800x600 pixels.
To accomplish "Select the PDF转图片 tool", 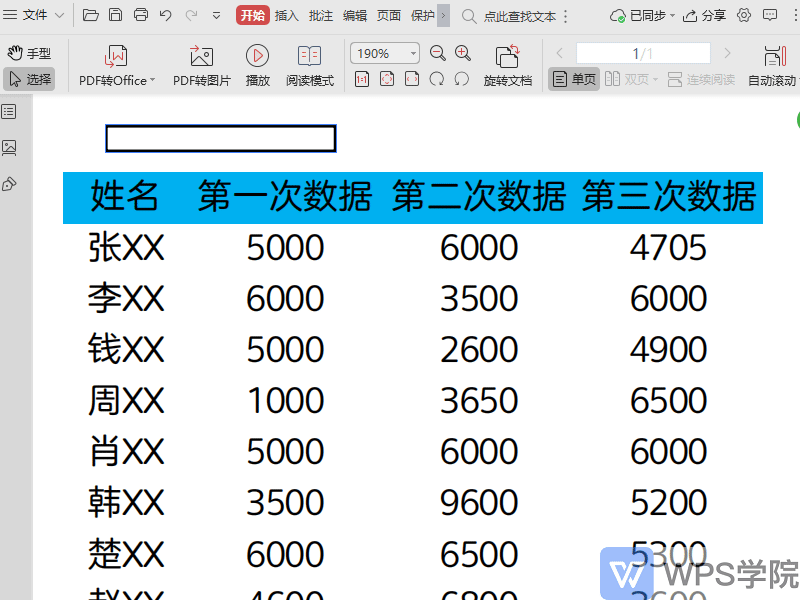I will point(200,68).
